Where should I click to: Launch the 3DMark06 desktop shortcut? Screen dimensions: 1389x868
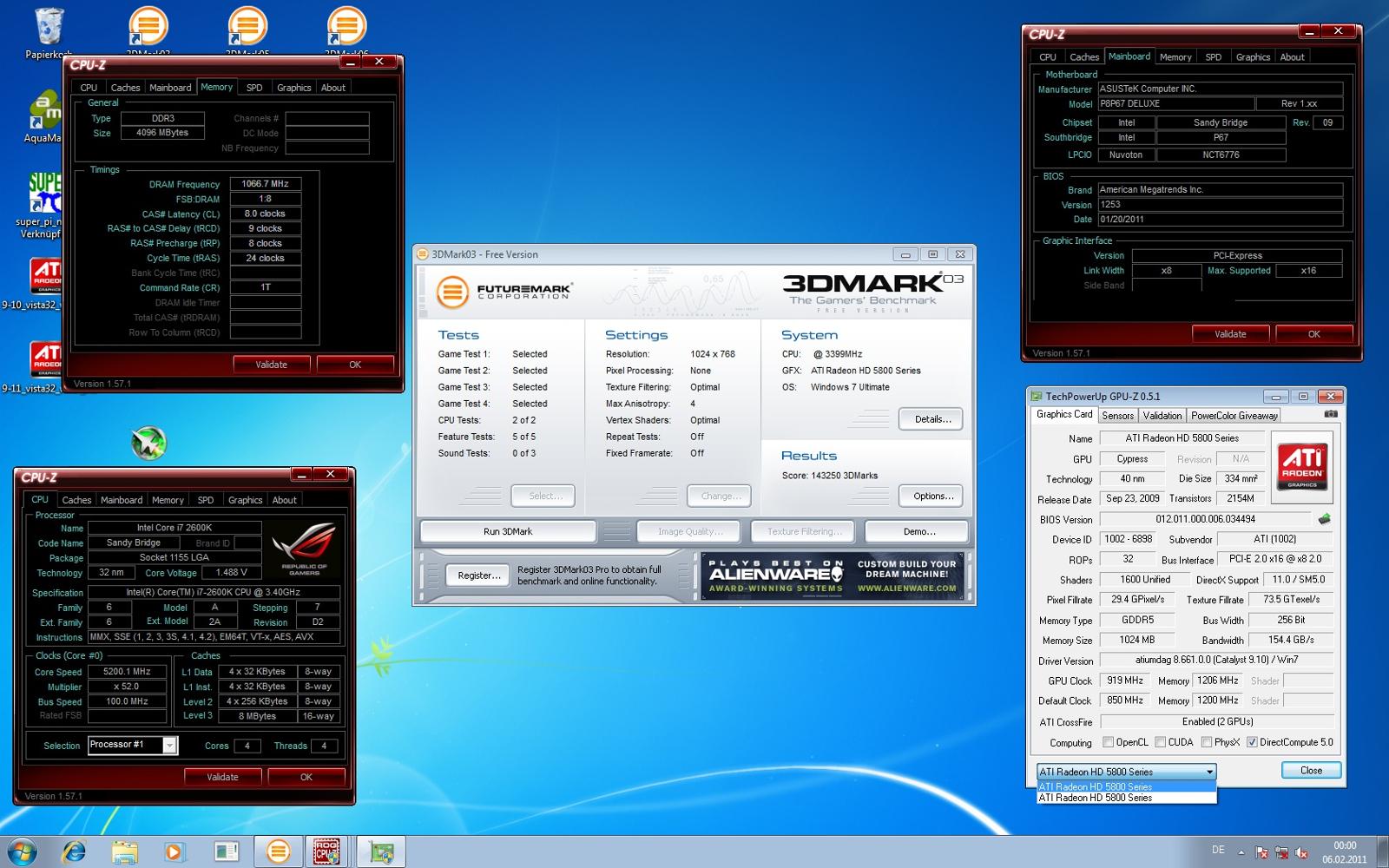click(x=346, y=26)
